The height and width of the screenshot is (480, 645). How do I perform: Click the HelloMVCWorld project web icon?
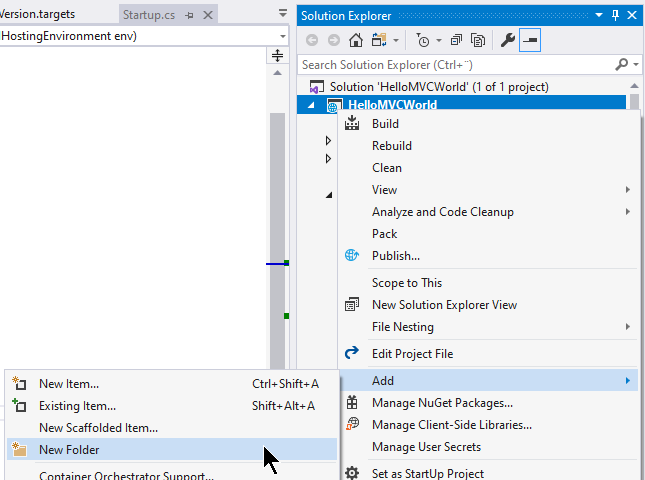[x=334, y=106]
